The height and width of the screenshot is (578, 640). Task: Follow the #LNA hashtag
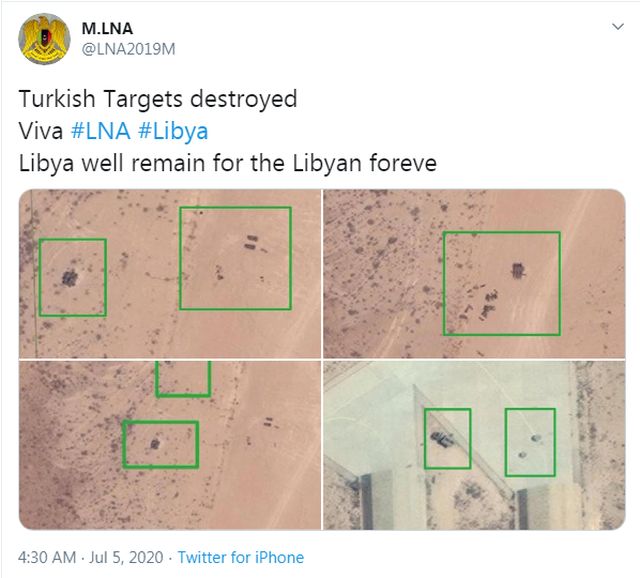pyautogui.click(x=101, y=131)
